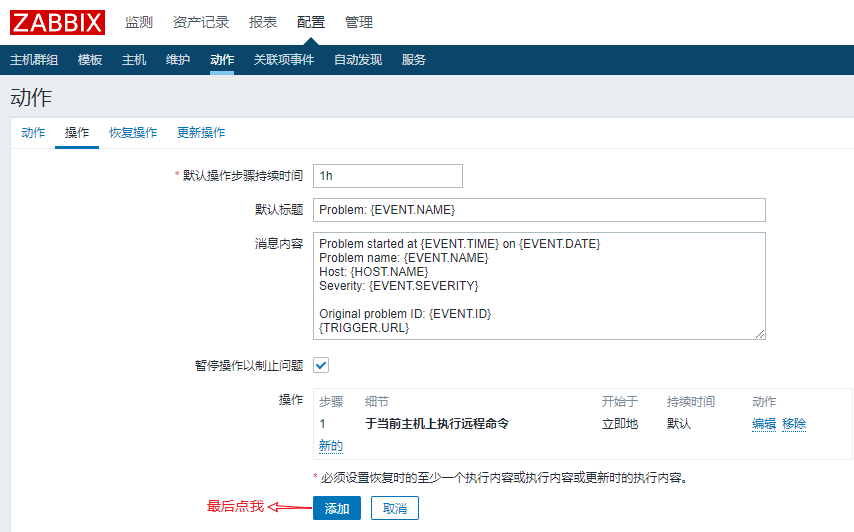Open the 监测 top menu
The image size is (854, 532).
click(x=139, y=22)
